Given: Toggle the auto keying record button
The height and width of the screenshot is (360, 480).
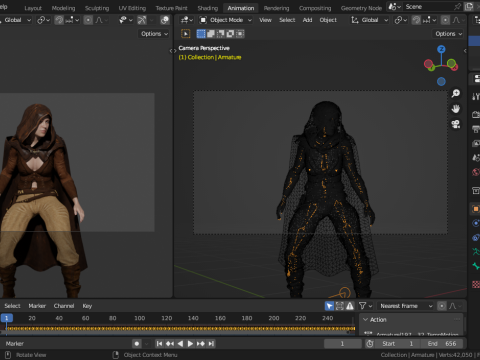Looking at the screenshot, I should [x=137, y=344].
